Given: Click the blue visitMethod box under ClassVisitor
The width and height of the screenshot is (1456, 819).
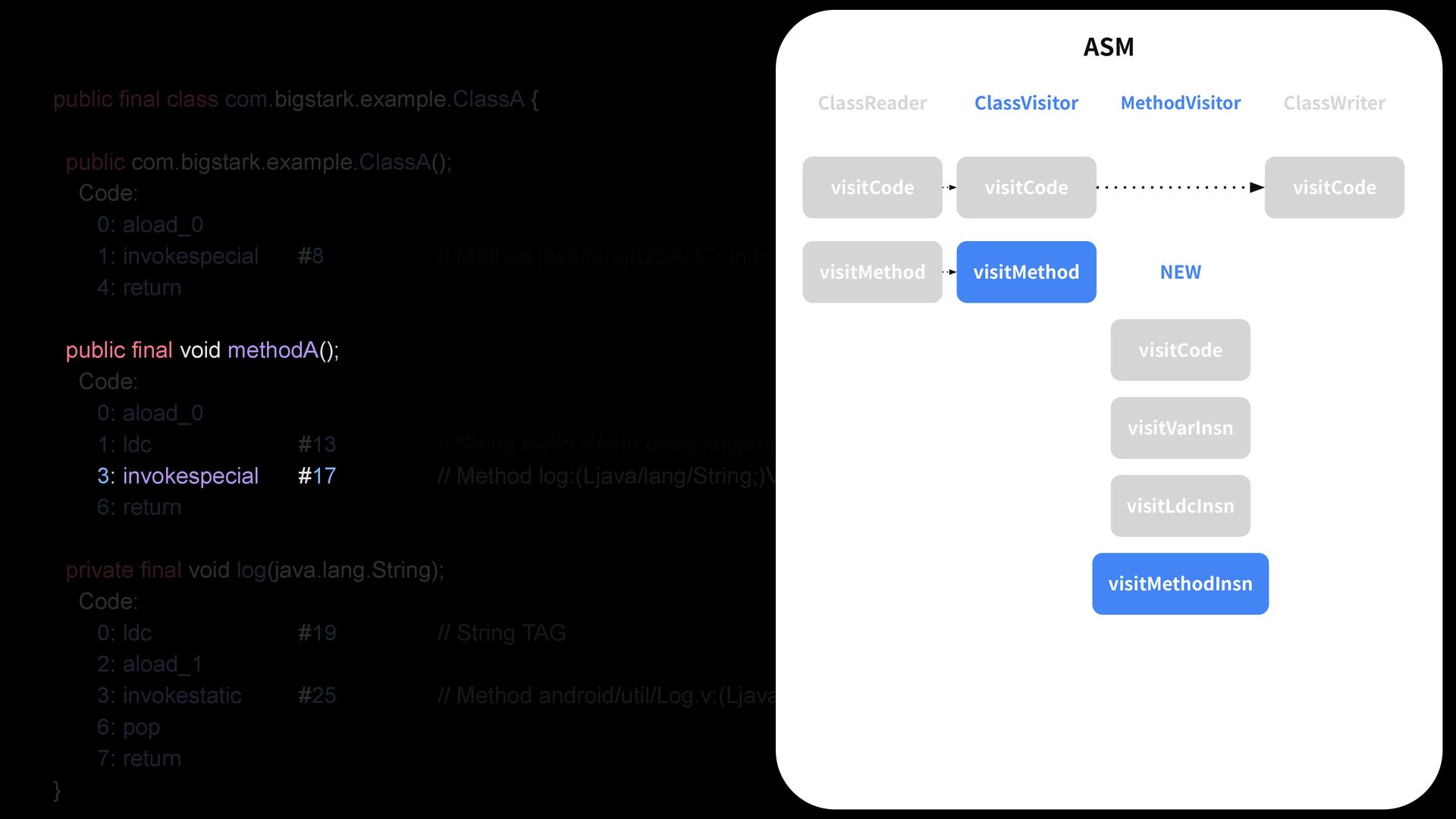Looking at the screenshot, I should [1026, 272].
